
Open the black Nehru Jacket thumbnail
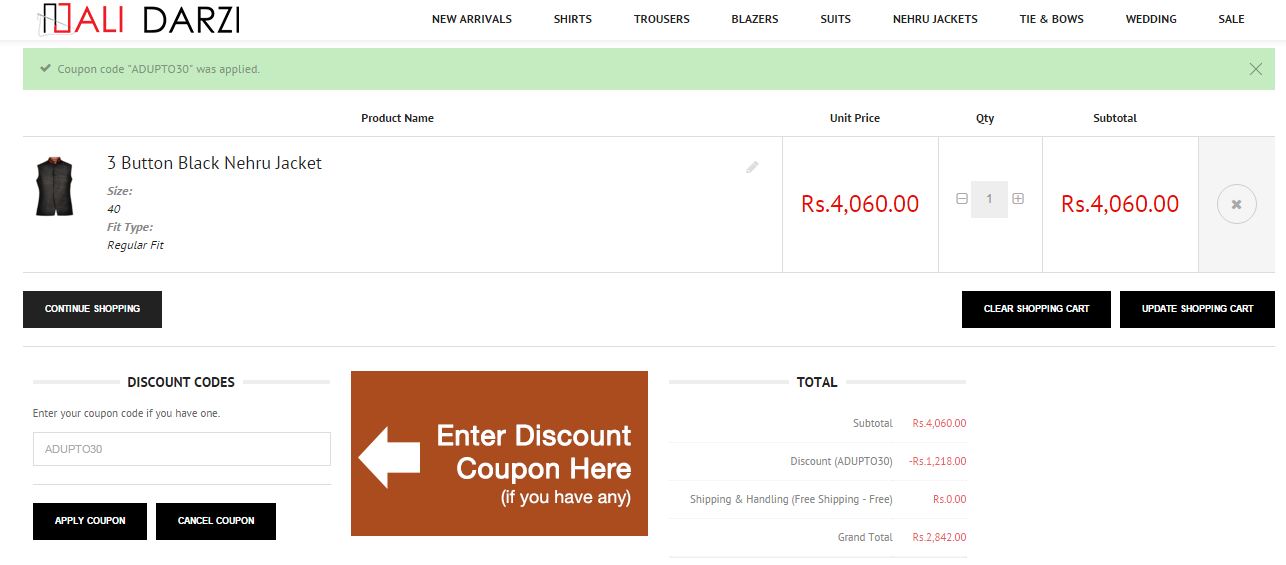(55, 186)
